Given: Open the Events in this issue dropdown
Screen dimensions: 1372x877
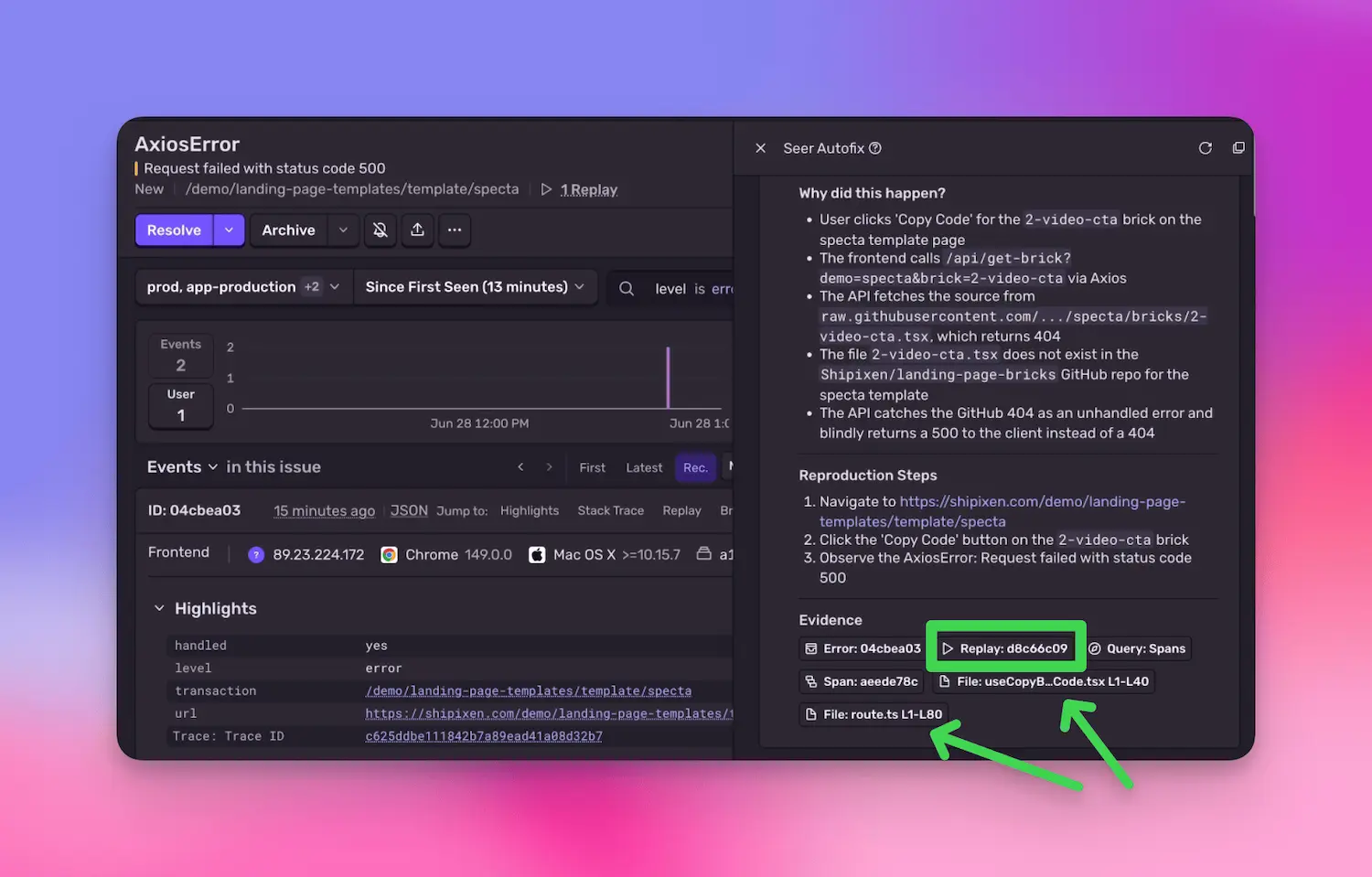Looking at the screenshot, I should click(182, 467).
